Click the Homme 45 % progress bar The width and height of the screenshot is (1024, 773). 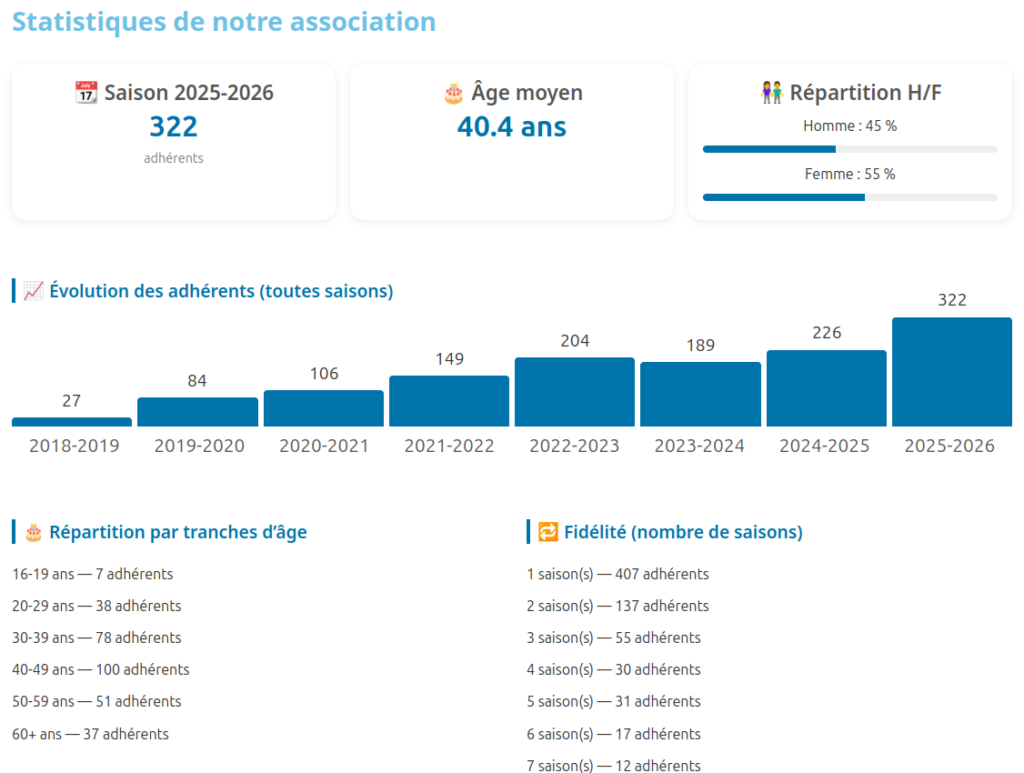coord(849,149)
